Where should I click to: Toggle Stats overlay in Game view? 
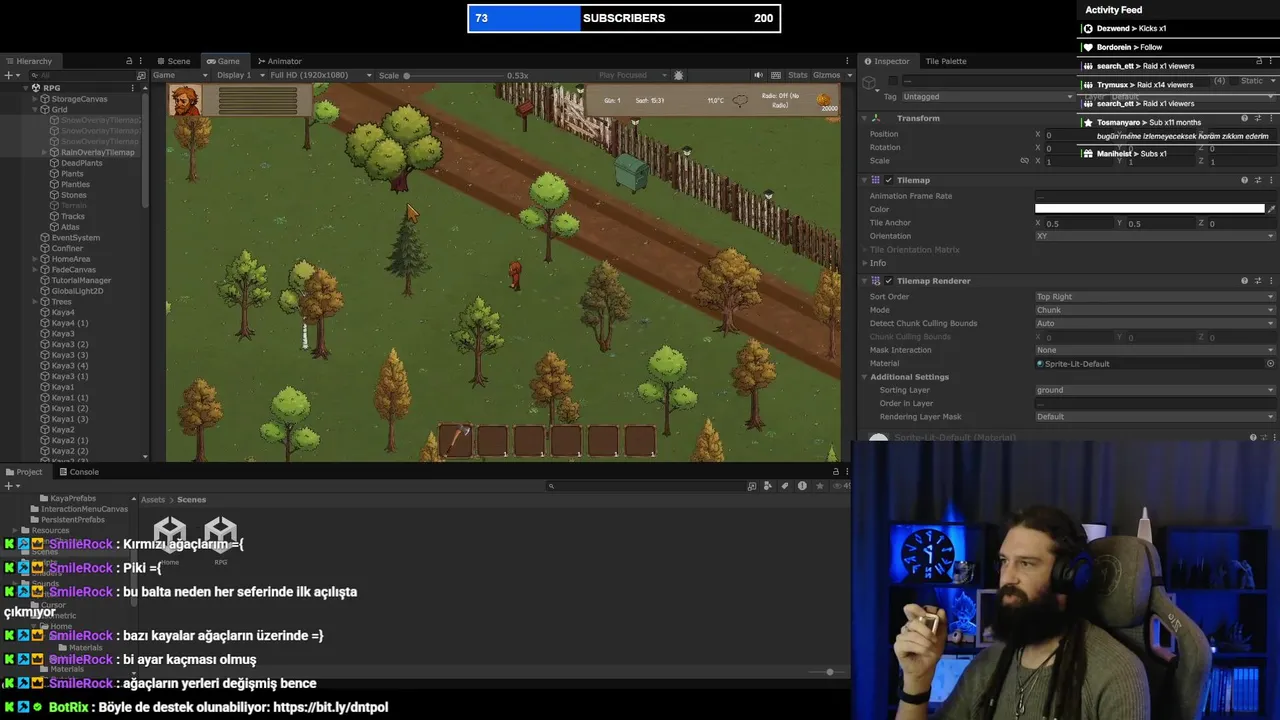pyautogui.click(x=797, y=75)
